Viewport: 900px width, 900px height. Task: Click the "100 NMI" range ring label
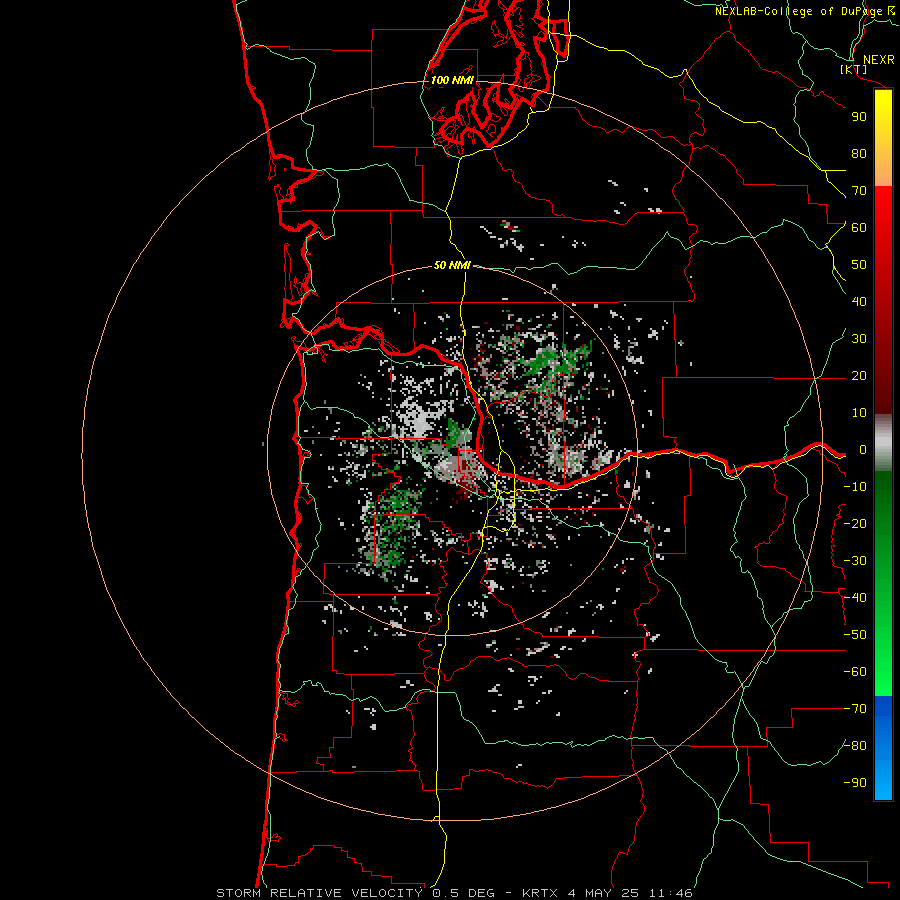click(452, 80)
